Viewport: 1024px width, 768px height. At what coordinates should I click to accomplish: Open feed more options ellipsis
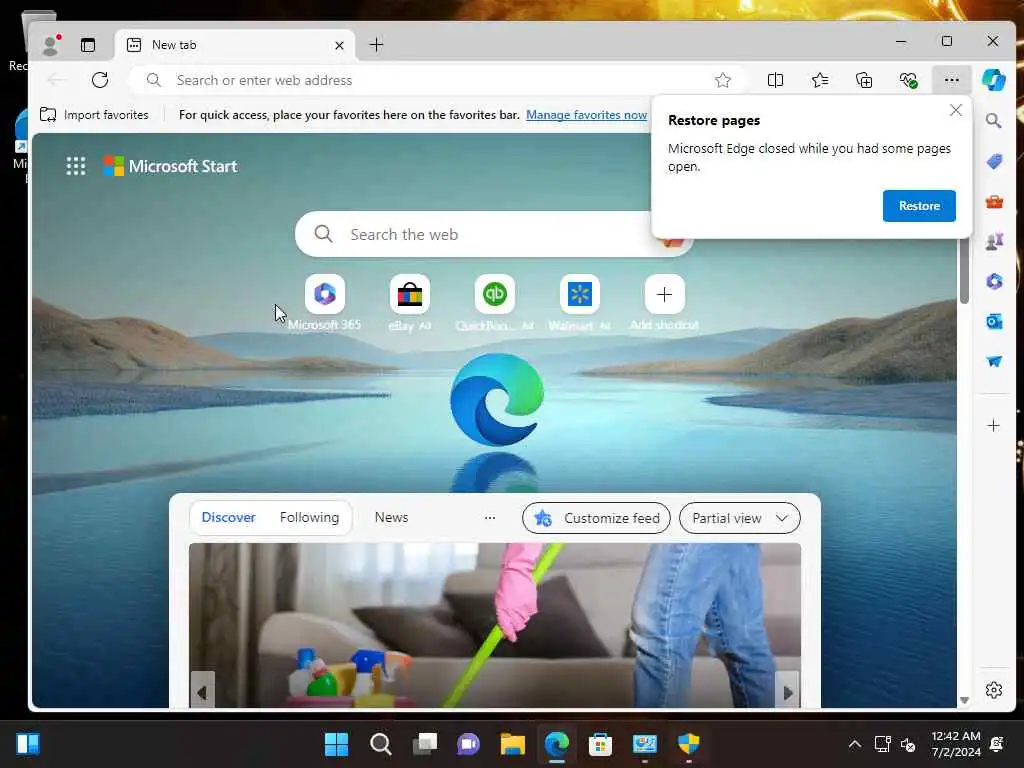(490, 518)
